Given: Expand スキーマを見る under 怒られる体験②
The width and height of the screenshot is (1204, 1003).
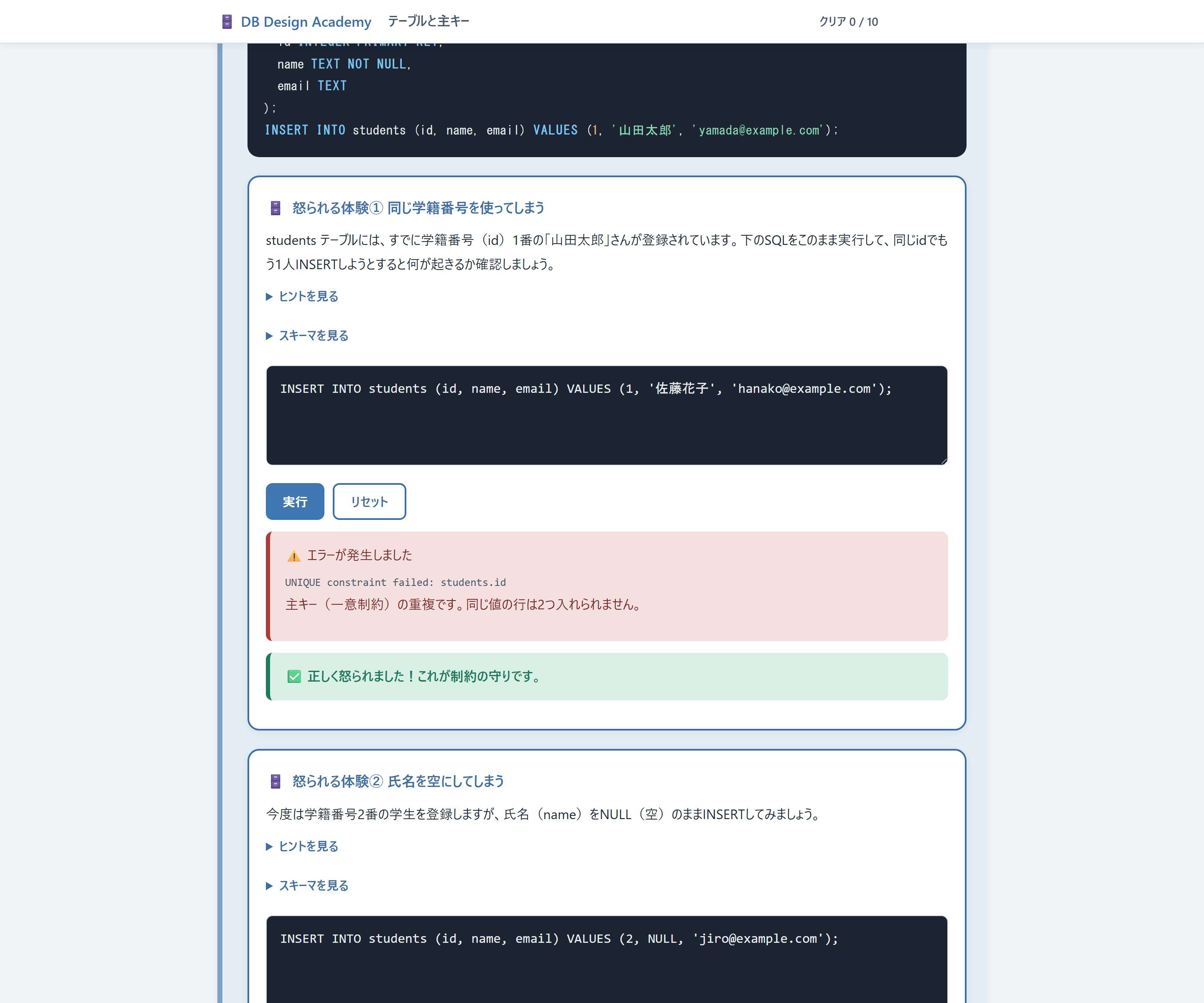Looking at the screenshot, I should [307, 886].
